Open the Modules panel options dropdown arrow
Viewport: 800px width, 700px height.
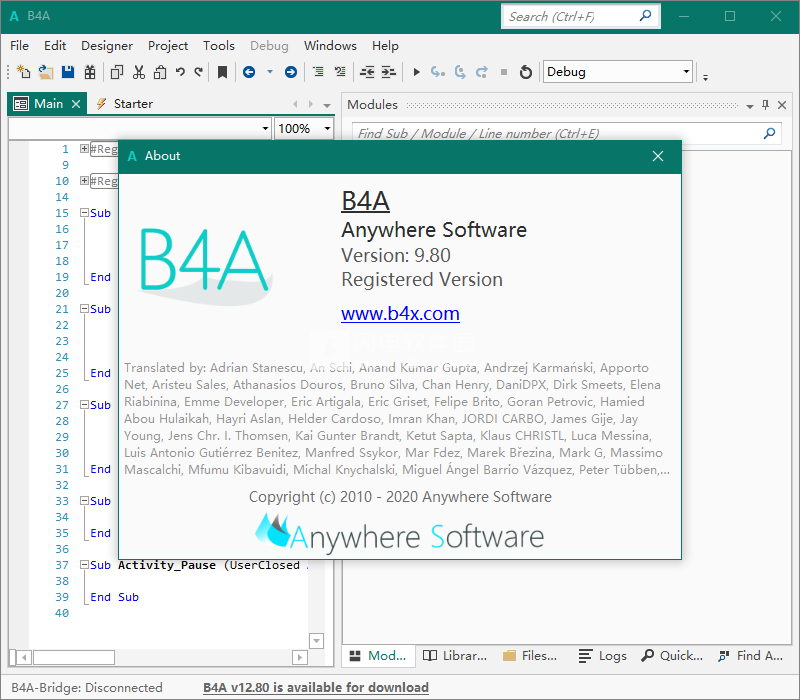749,106
